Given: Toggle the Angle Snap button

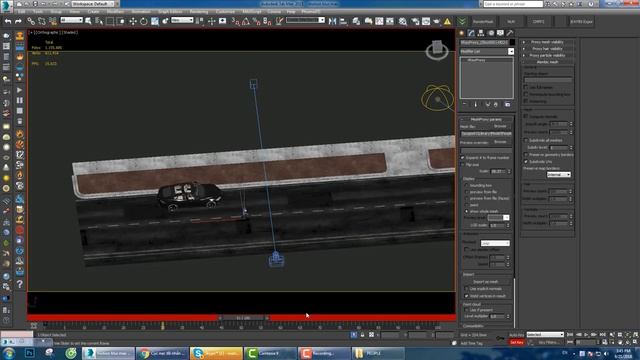Looking at the screenshot, I should (x=246, y=21).
